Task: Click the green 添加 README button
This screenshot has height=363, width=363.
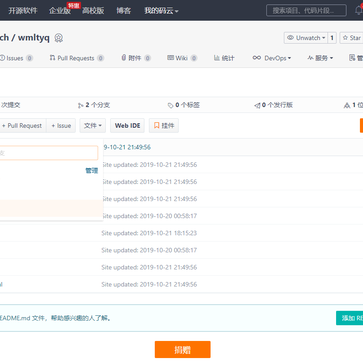Action: [x=349, y=318]
